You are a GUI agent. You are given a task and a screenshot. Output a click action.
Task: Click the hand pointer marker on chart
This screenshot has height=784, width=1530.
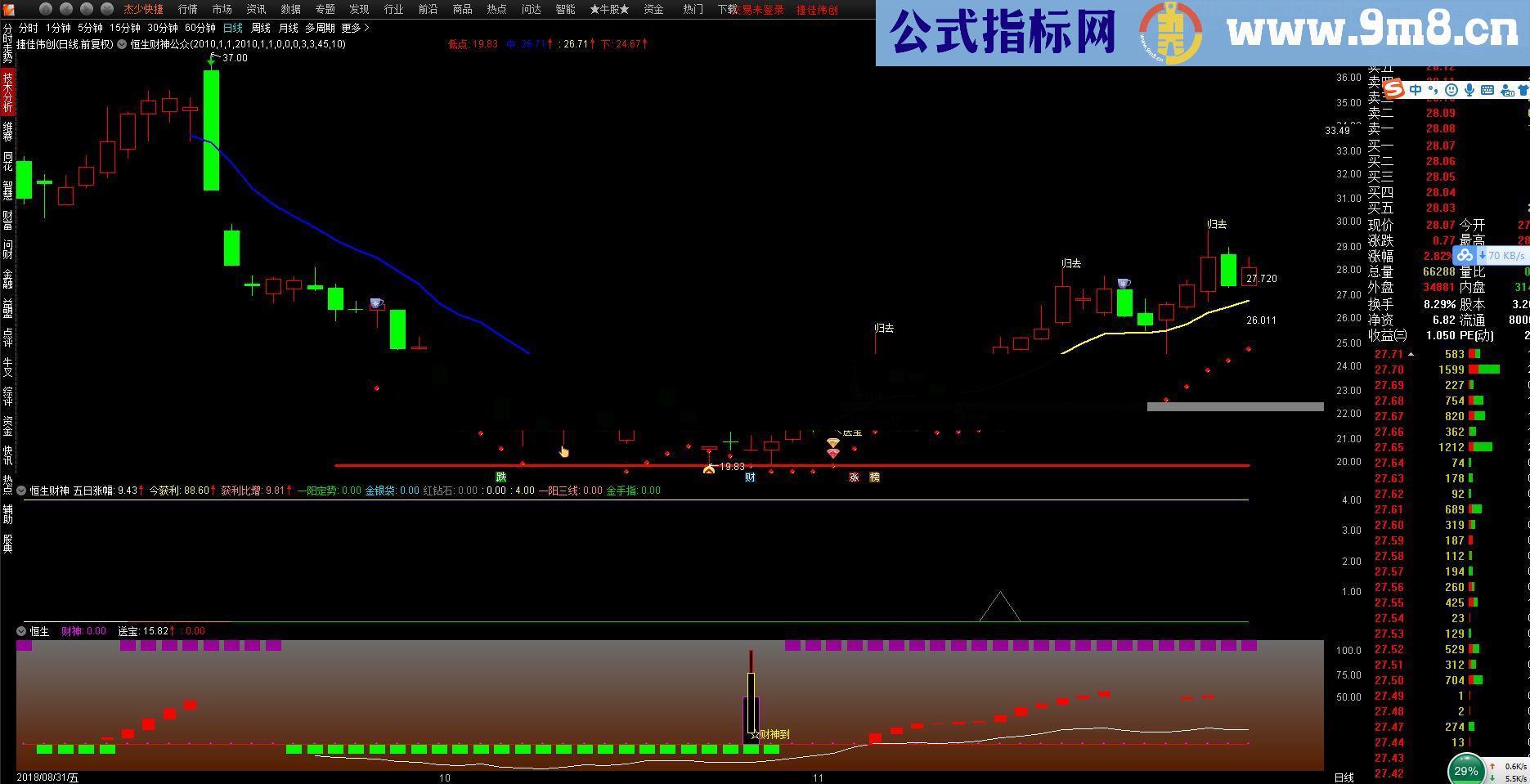(x=563, y=451)
